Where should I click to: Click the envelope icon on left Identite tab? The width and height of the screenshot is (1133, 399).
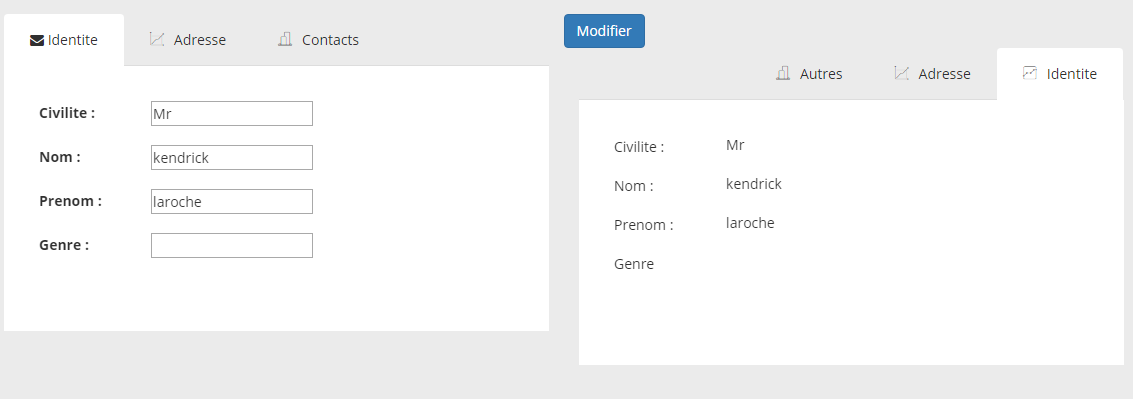[37, 40]
